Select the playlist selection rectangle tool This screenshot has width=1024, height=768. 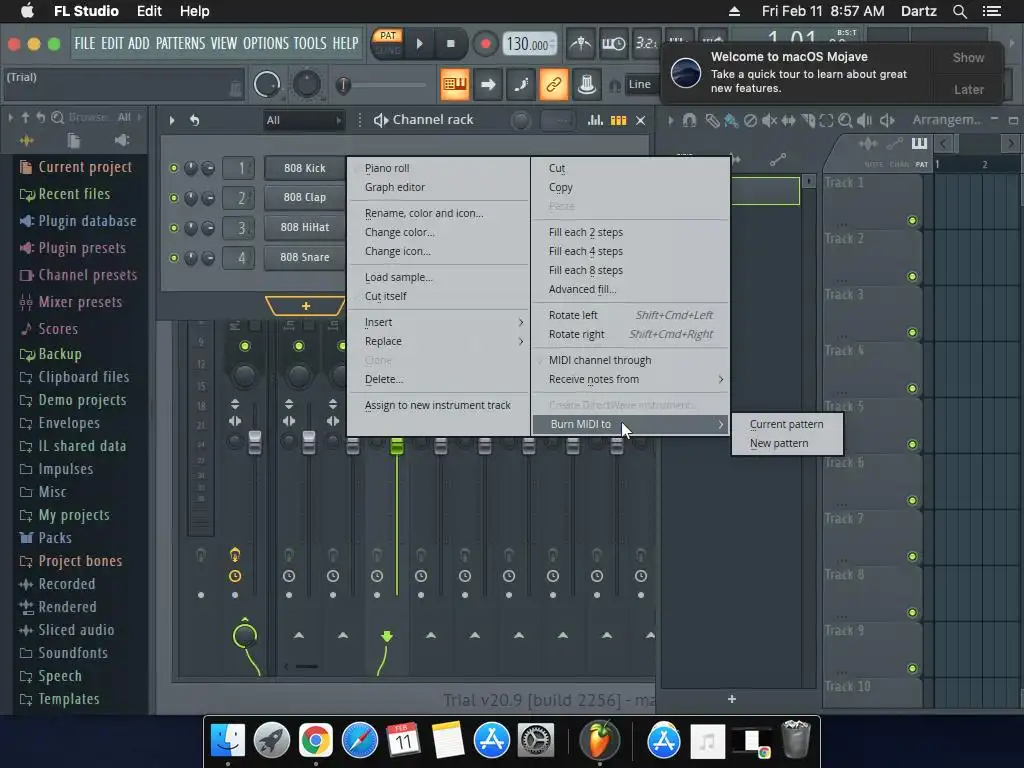[826, 120]
